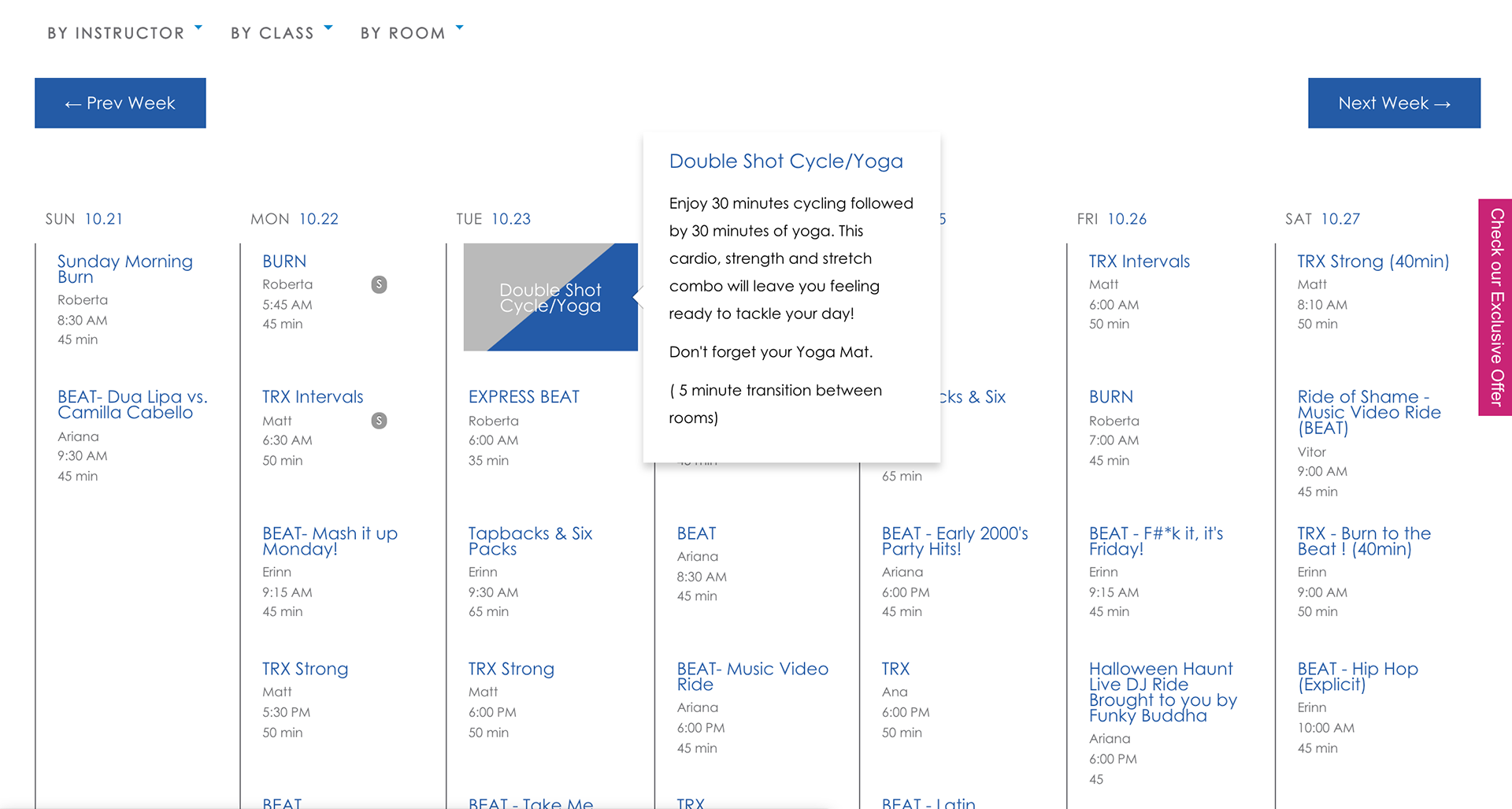Select the EXPRESS BEAT class on Tuesday
This screenshot has height=809, width=1512.
524,397
